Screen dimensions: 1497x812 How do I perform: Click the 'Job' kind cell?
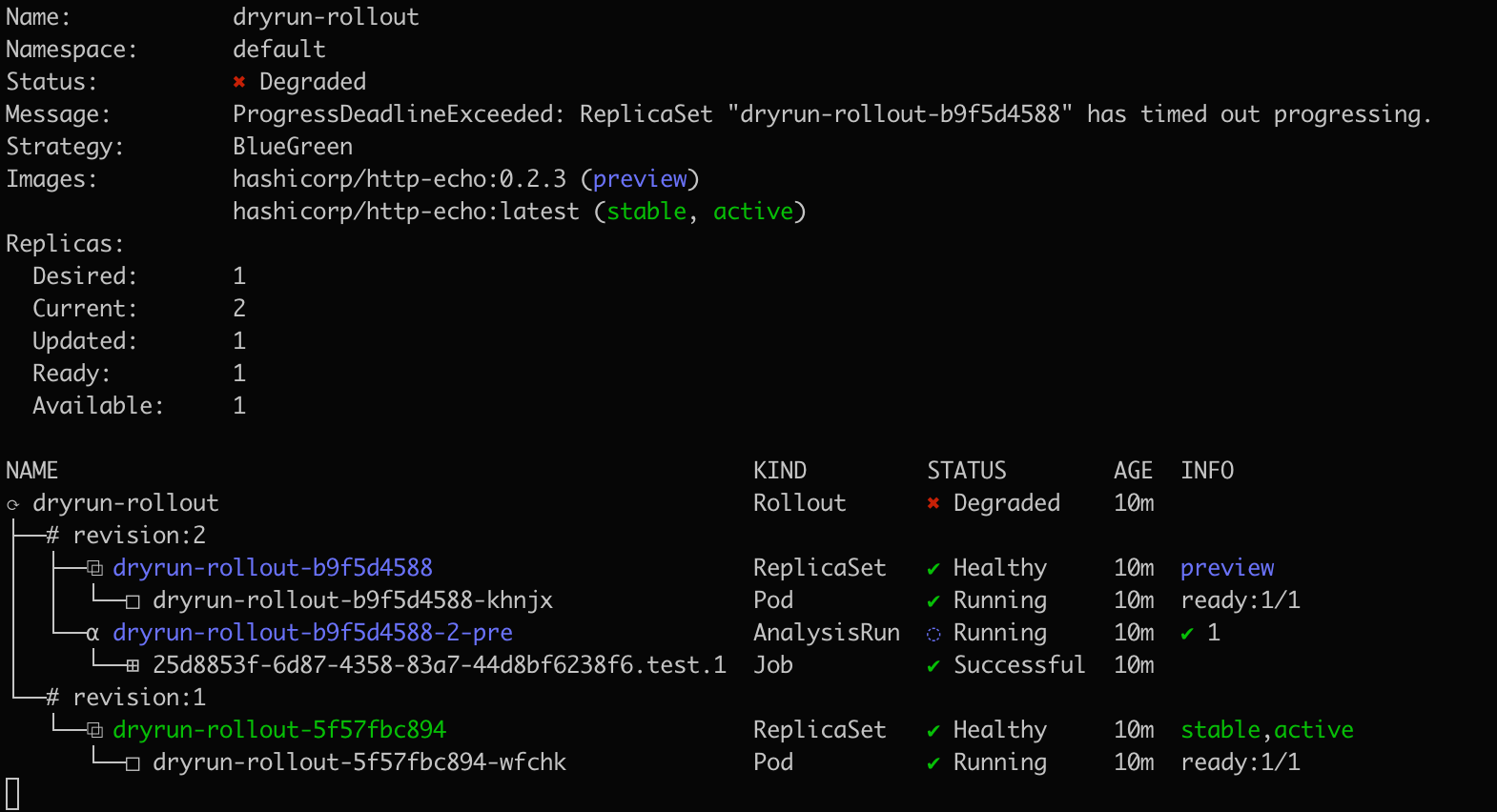click(773, 665)
